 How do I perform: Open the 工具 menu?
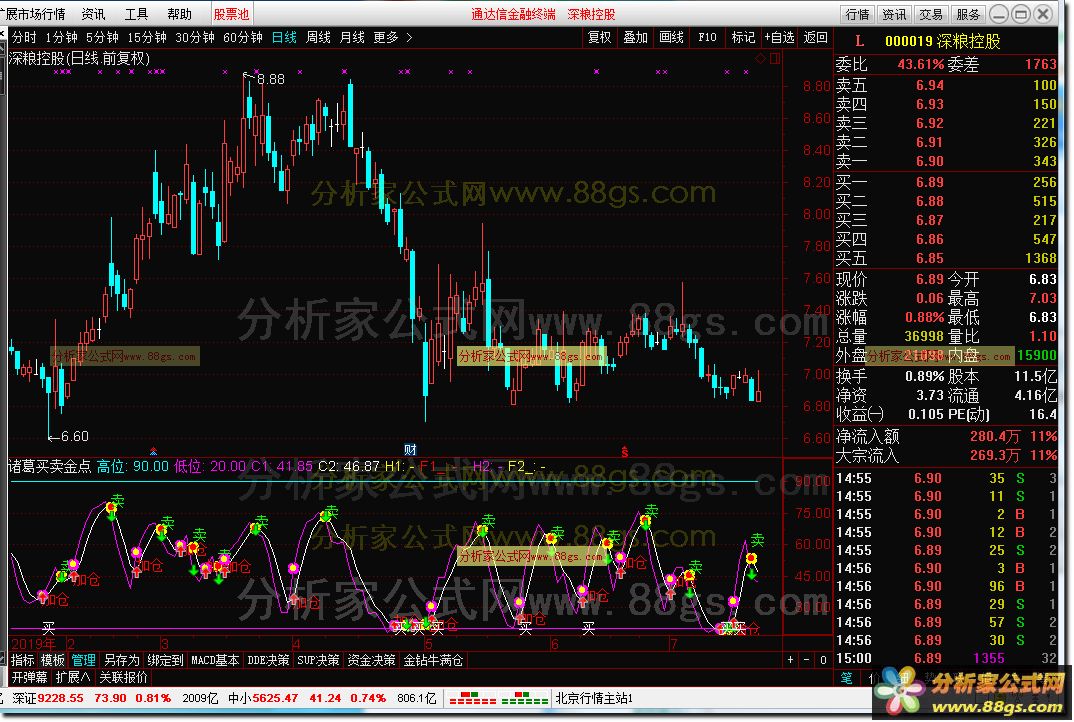(x=136, y=14)
